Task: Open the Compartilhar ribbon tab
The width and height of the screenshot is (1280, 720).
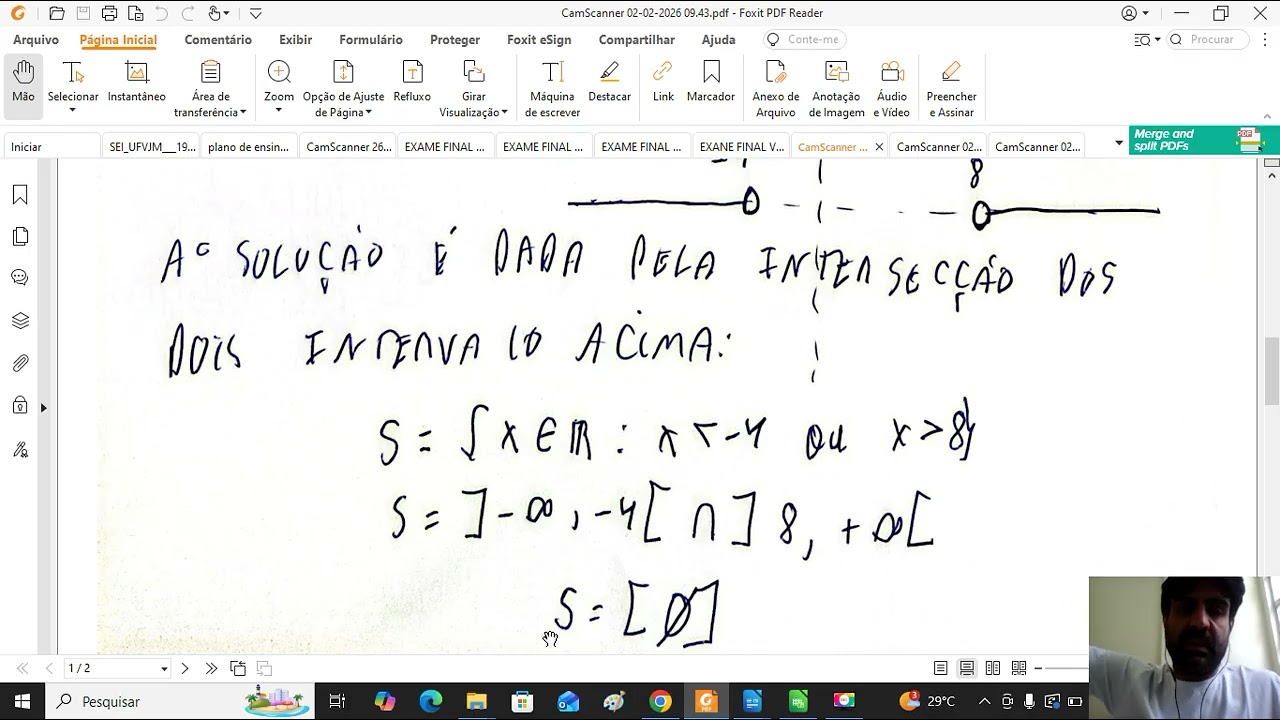Action: tap(637, 40)
